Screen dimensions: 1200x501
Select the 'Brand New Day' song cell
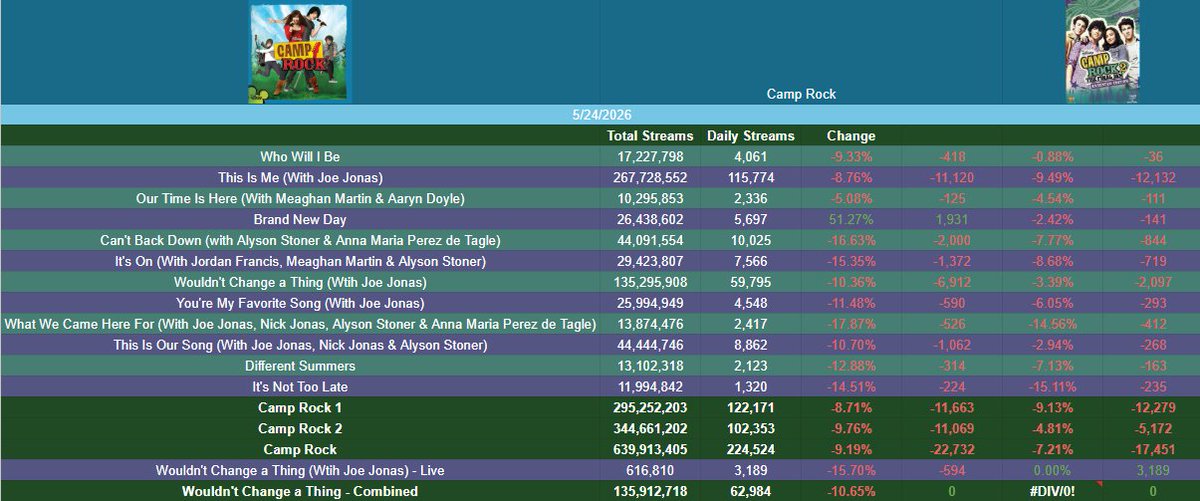point(300,220)
